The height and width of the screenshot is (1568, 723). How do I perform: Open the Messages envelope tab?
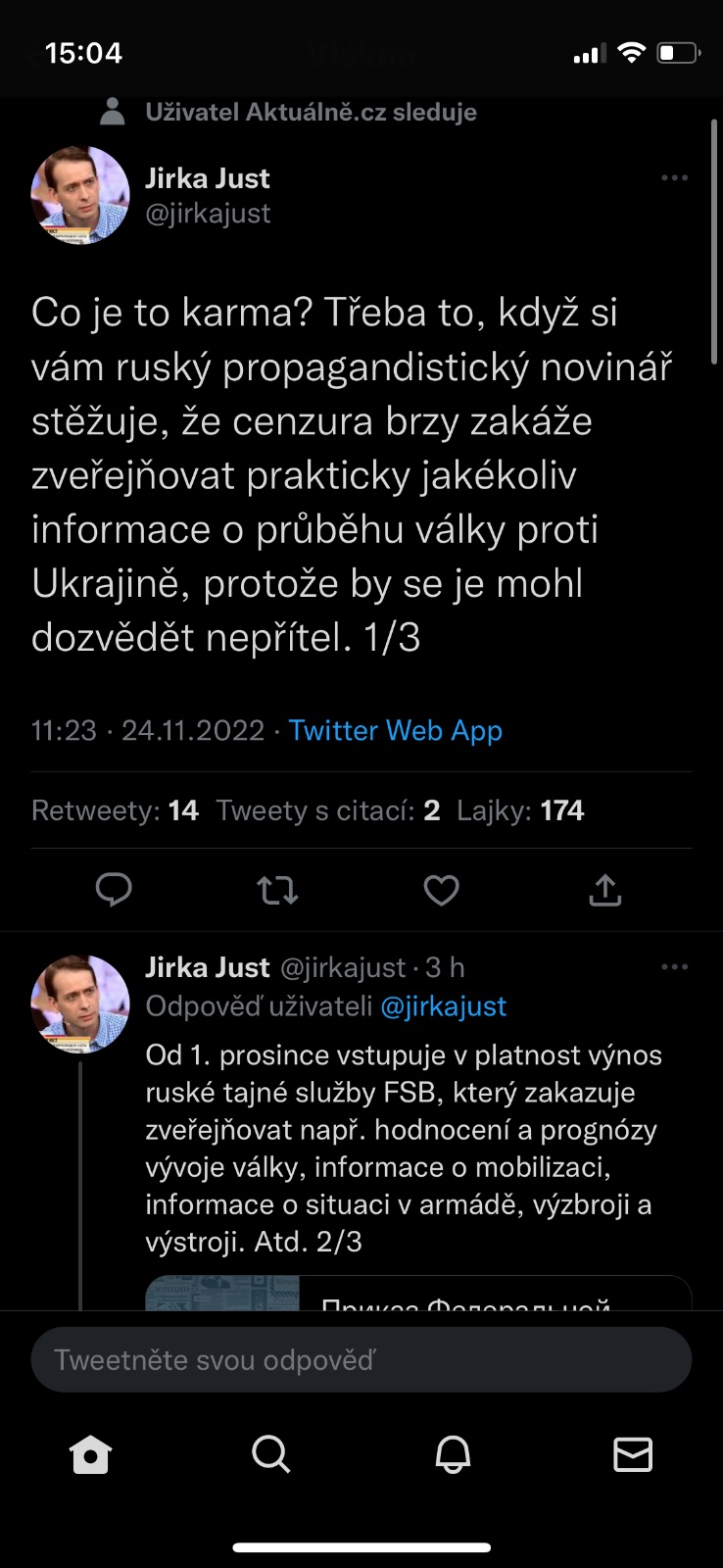(633, 1454)
